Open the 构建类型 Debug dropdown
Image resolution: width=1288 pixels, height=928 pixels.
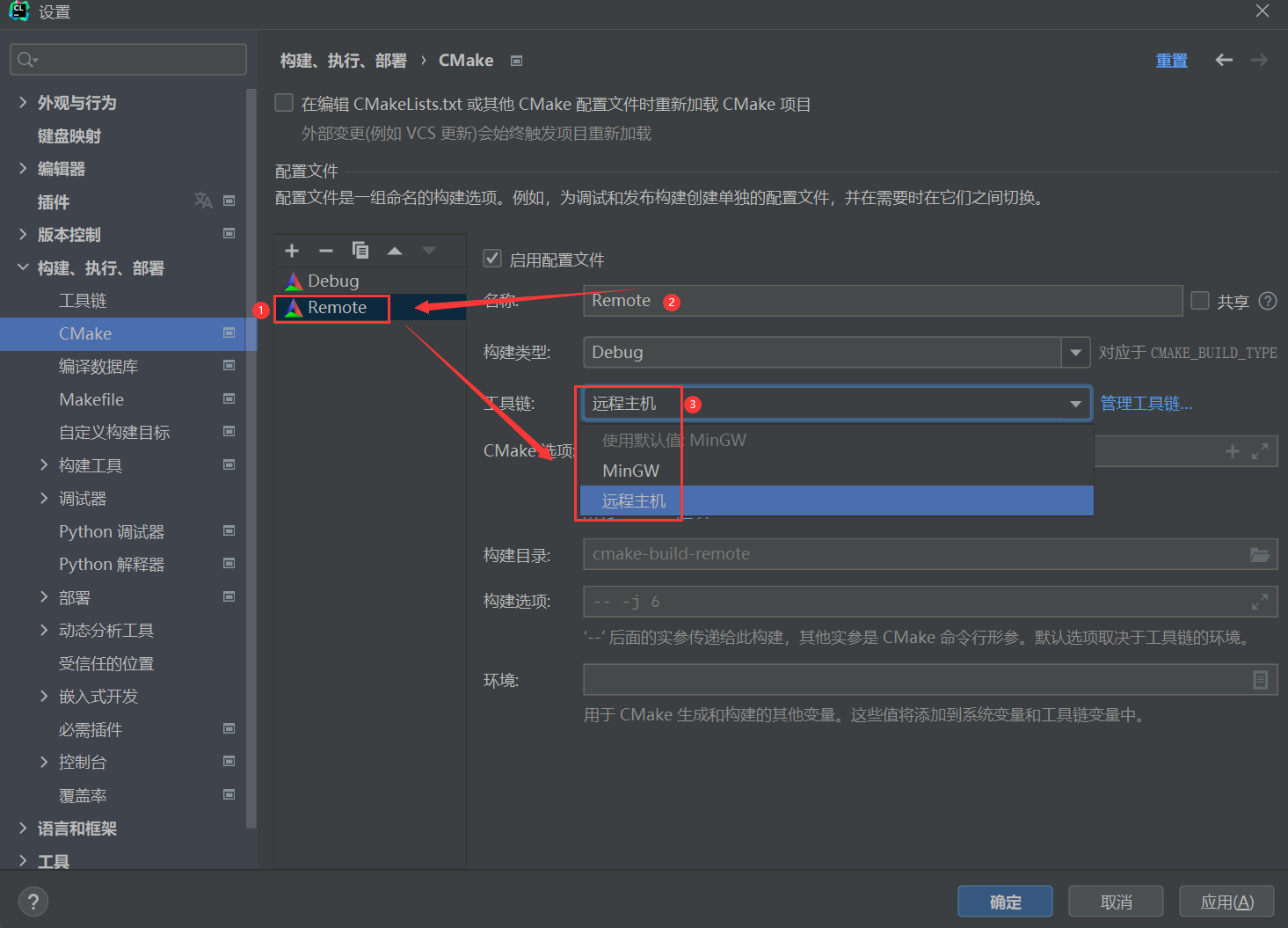pyautogui.click(x=1075, y=353)
